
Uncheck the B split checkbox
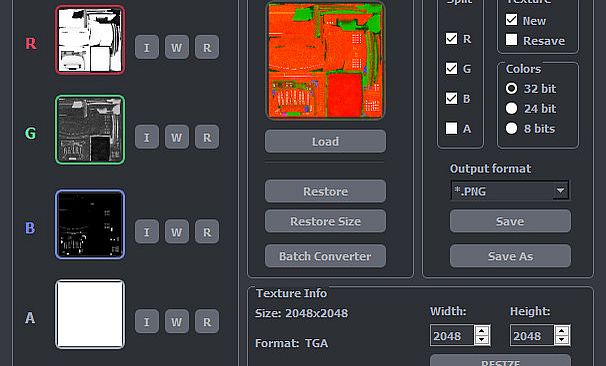click(x=451, y=98)
